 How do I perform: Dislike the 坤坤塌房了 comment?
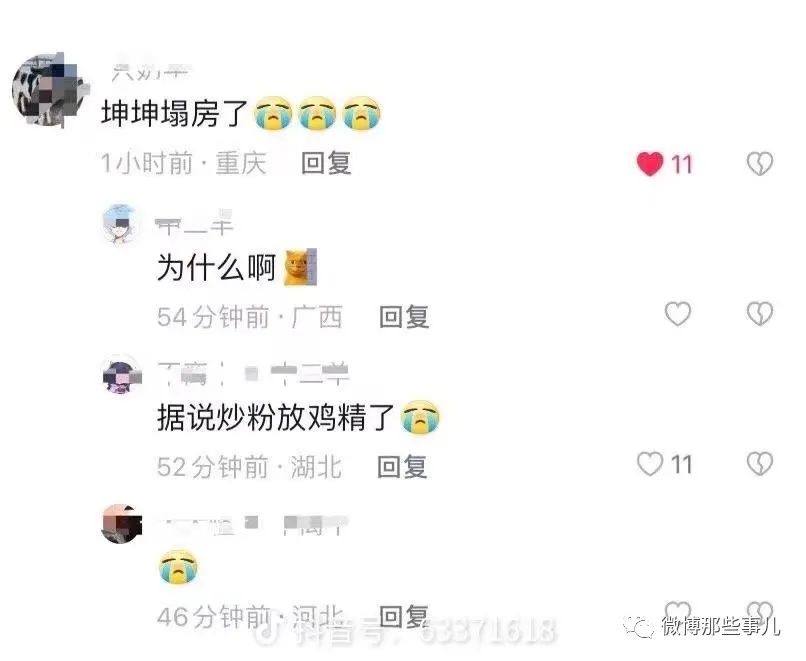760,164
